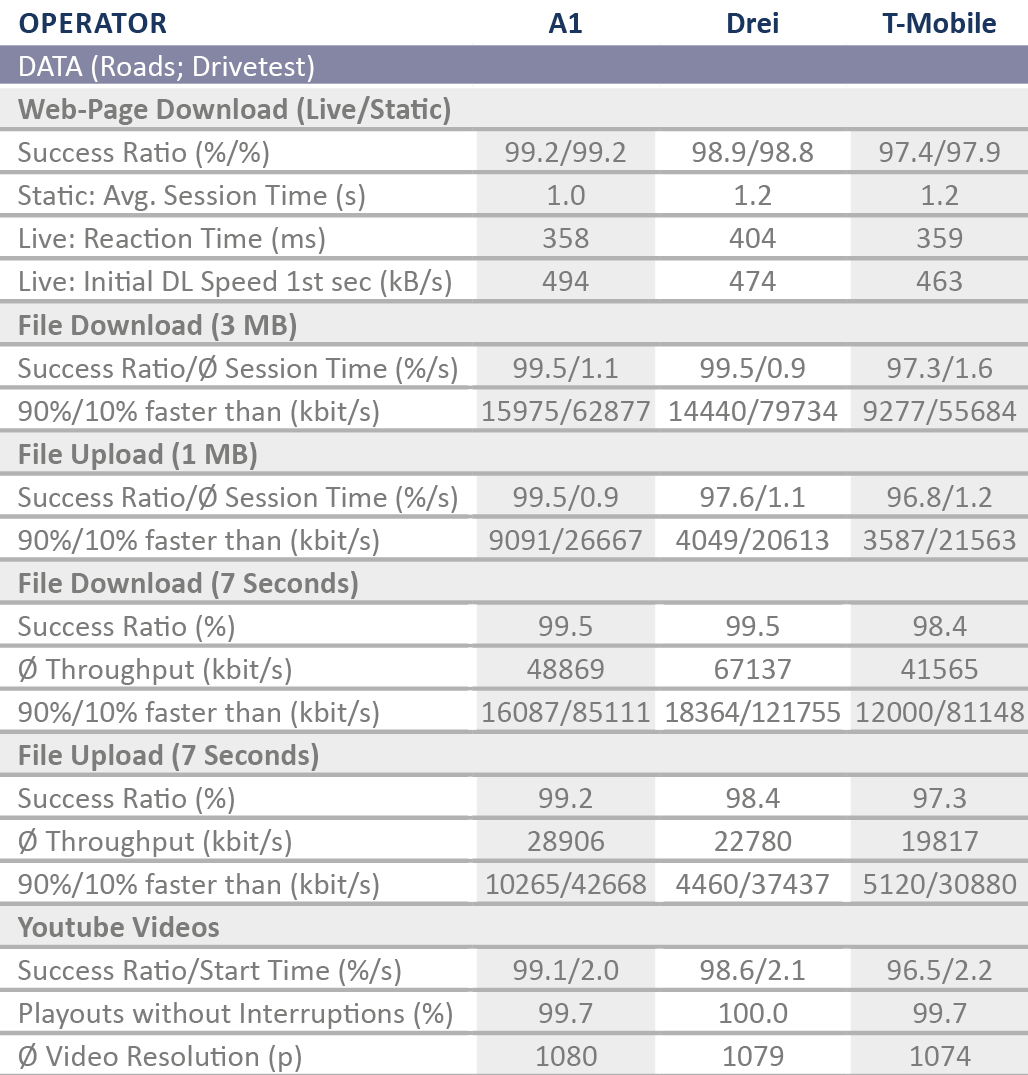Image resolution: width=1028 pixels, height=1075 pixels.
Task: Select the Drei value 4460/37437
Action: click(752, 885)
